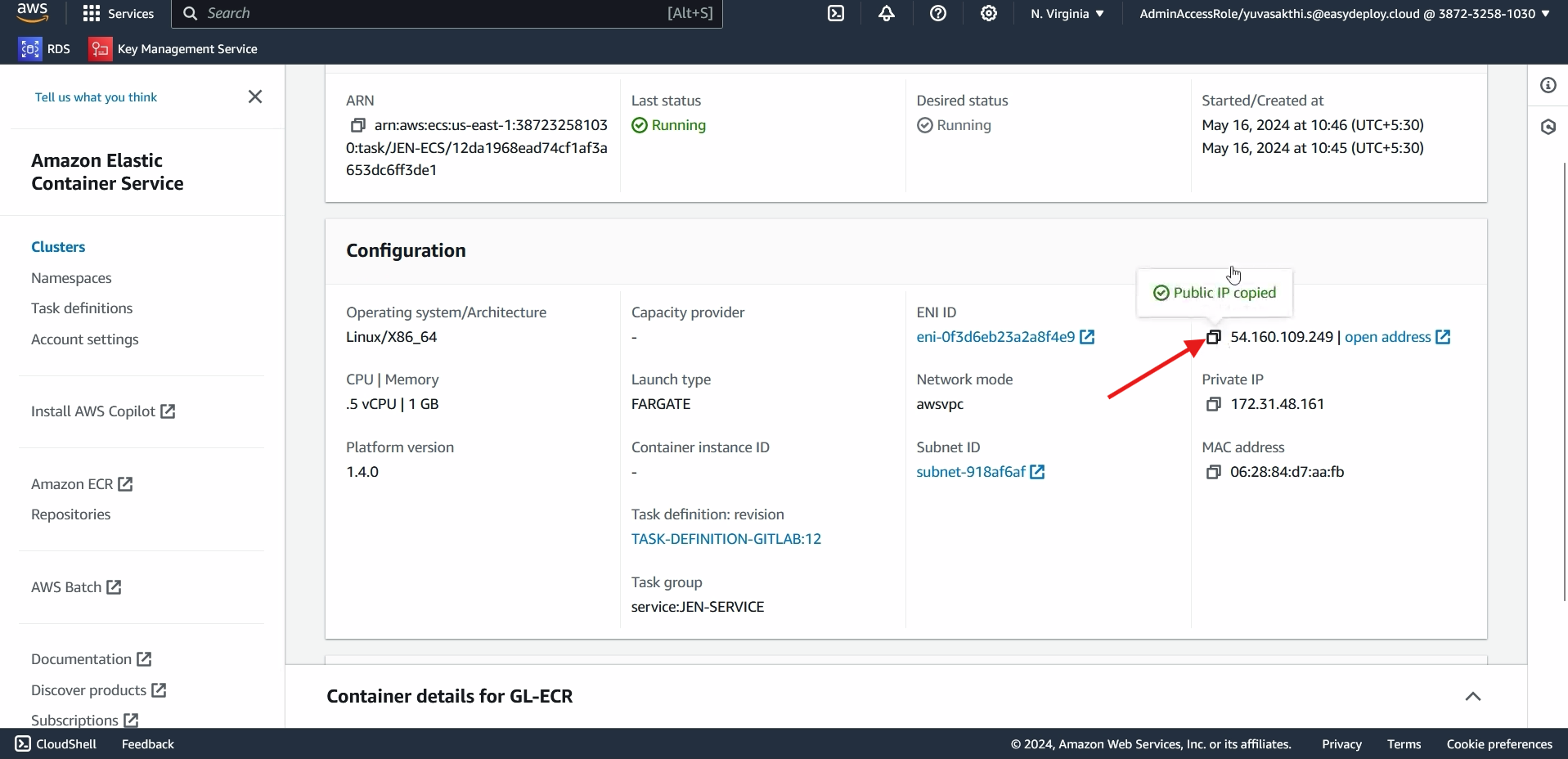1568x759 pixels.
Task: Click the Running last status text
Action: pyautogui.click(x=678, y=125)
